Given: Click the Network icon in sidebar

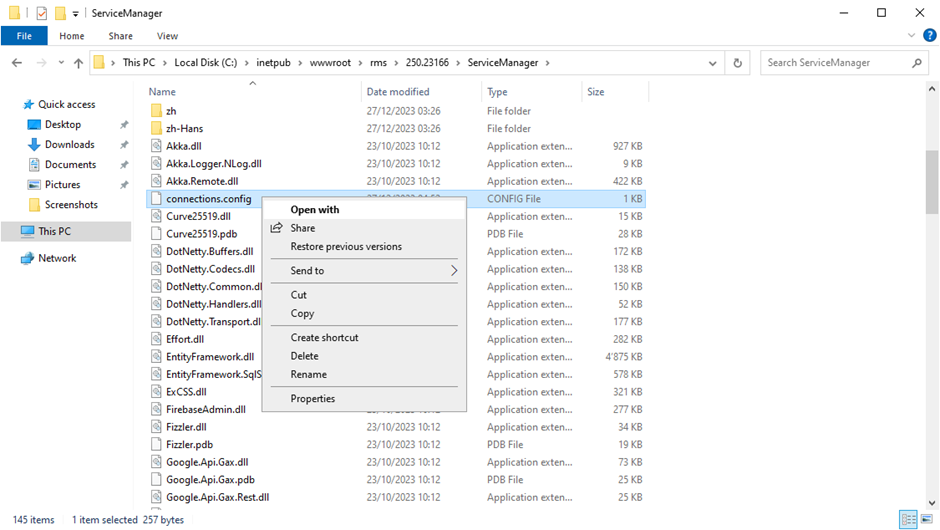Looking at the screenshot, I should (28, 258).
